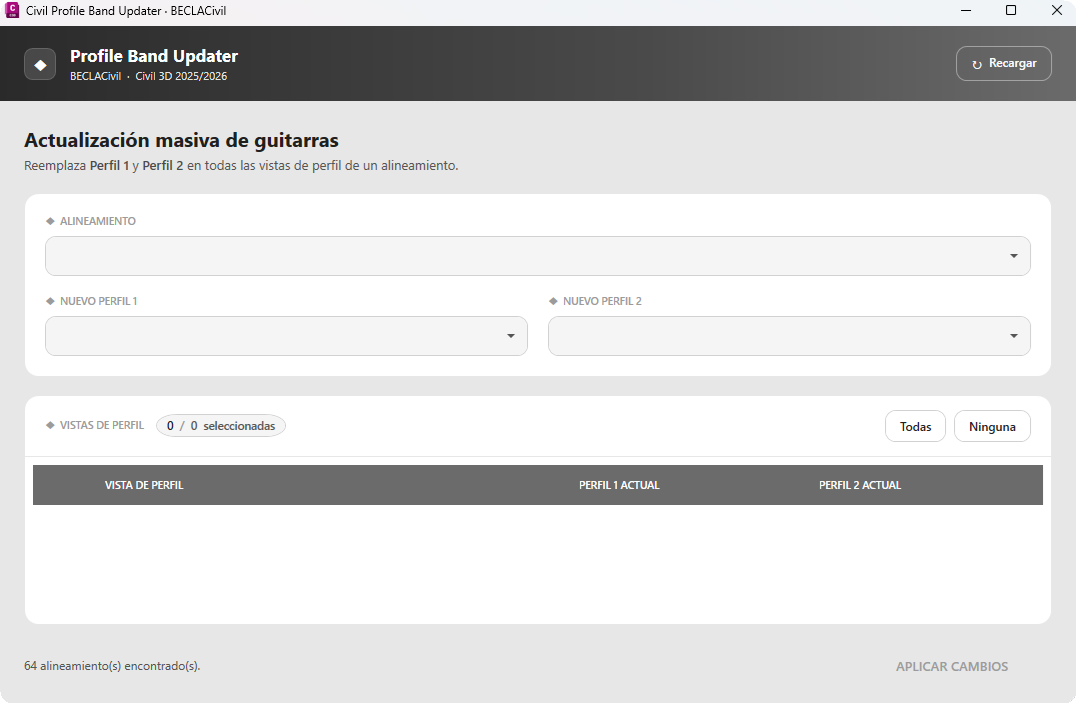Click the Civil 3D app icon in title bar
The height and width of the screenshot is (703, 1076).
coord(12,10)
